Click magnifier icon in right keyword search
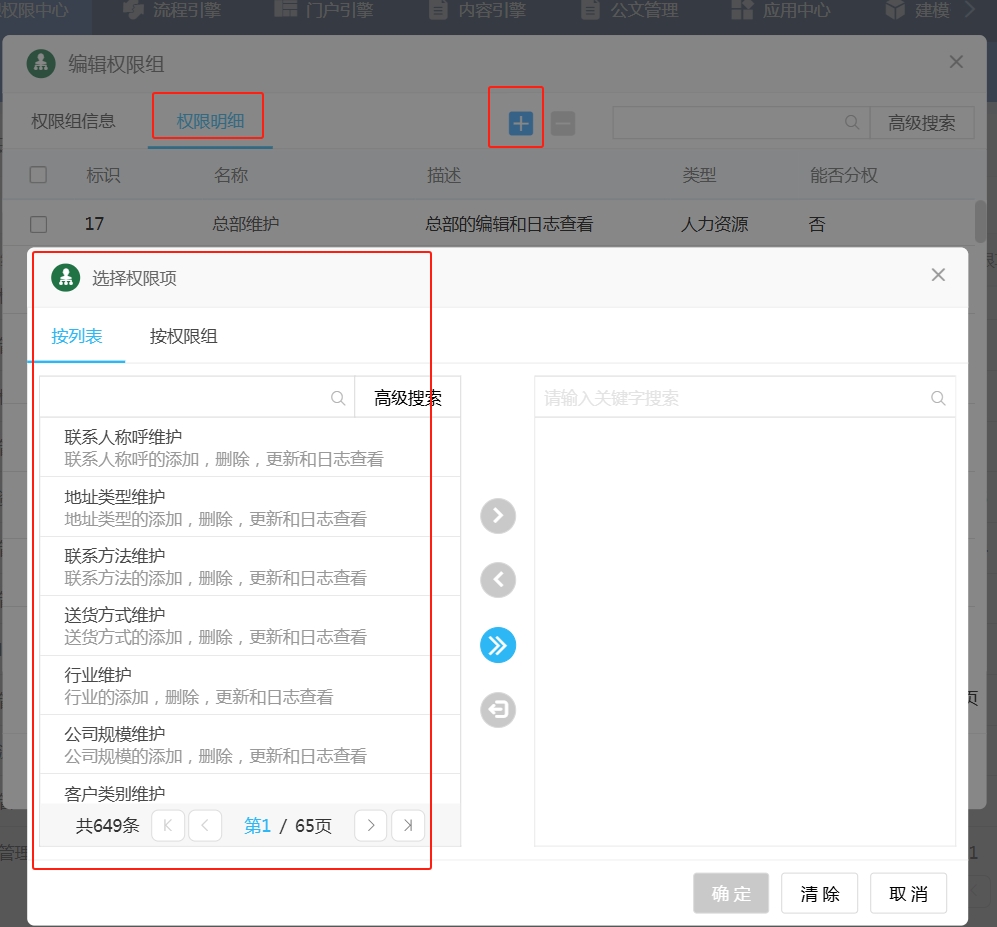Image resolution: width=997 pixels, height=927 pixels. [938, 398]
